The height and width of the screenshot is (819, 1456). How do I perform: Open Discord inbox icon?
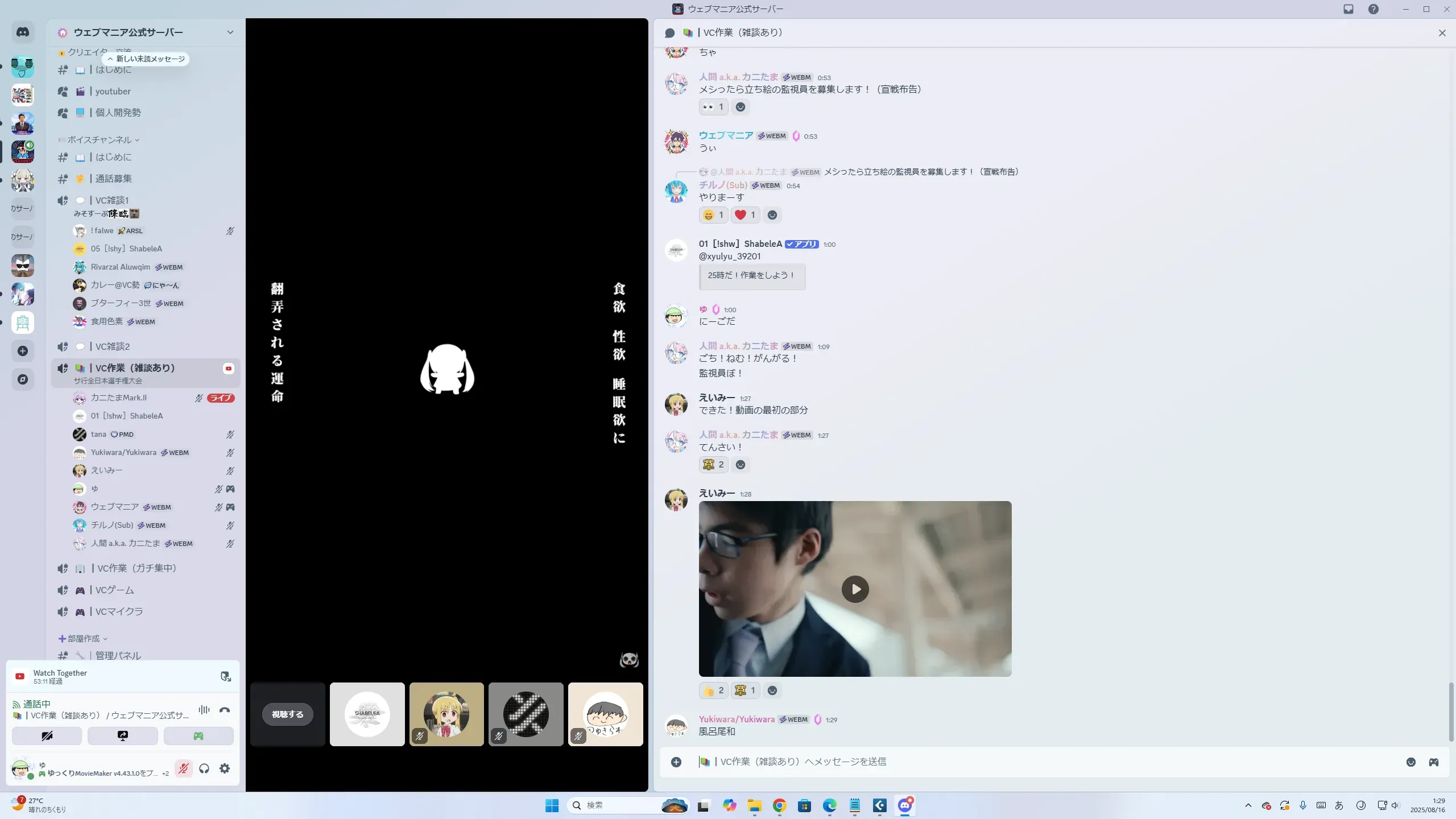tap(1349, 9)
